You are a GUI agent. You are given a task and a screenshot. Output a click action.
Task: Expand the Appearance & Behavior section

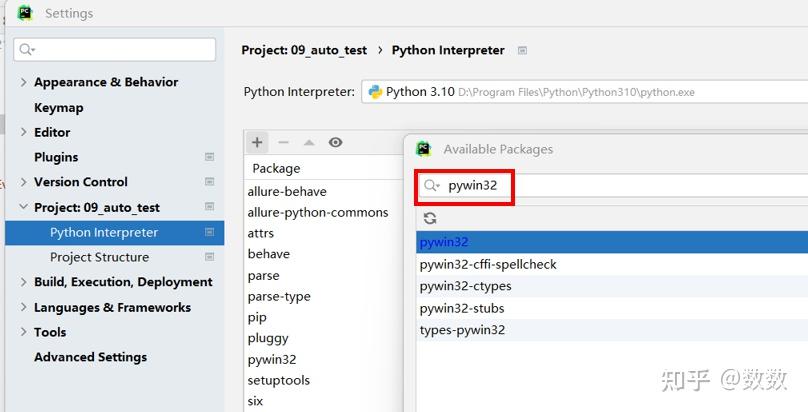[24, 82]
